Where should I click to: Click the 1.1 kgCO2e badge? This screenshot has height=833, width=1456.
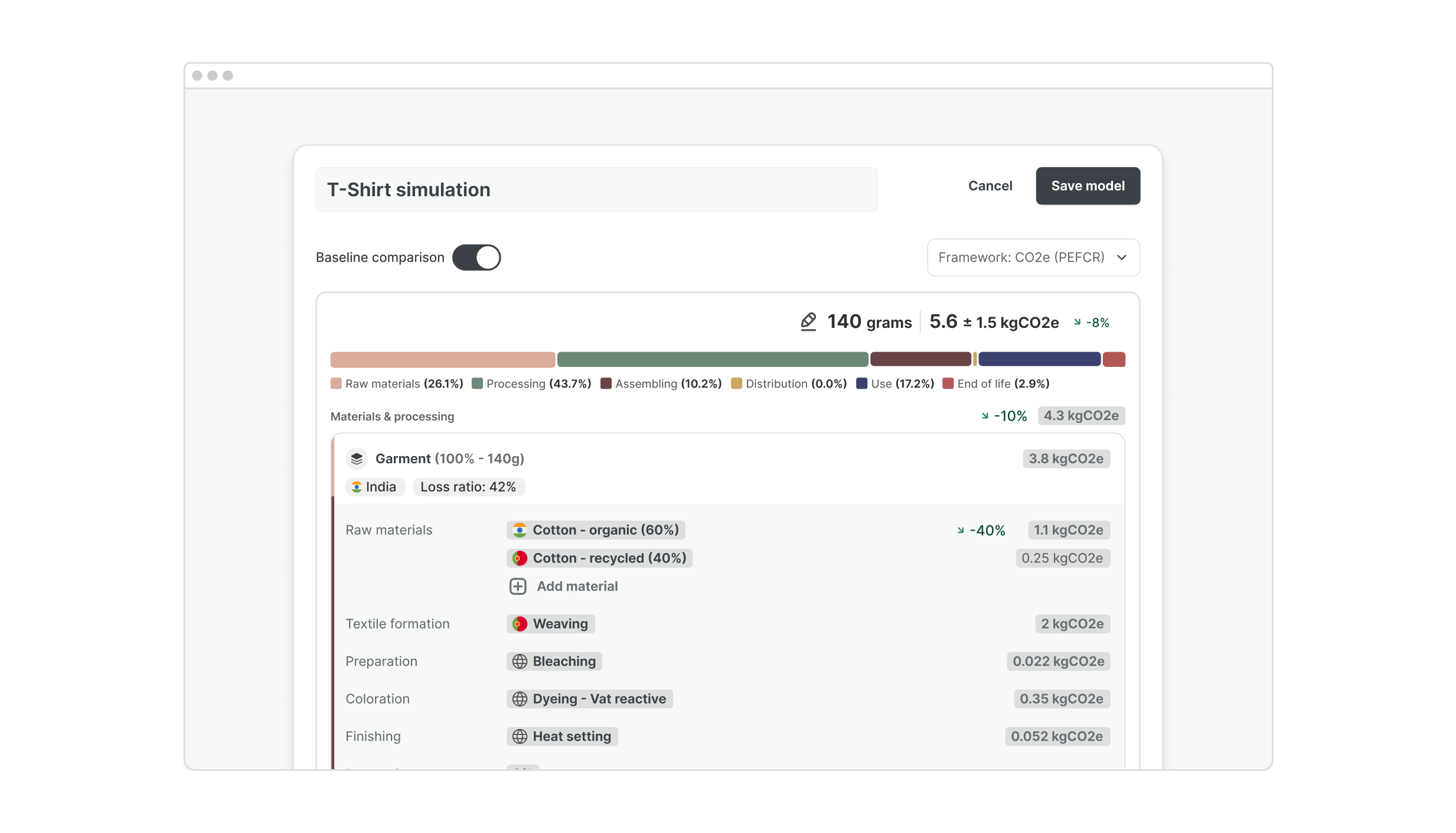pos(1069,530)
